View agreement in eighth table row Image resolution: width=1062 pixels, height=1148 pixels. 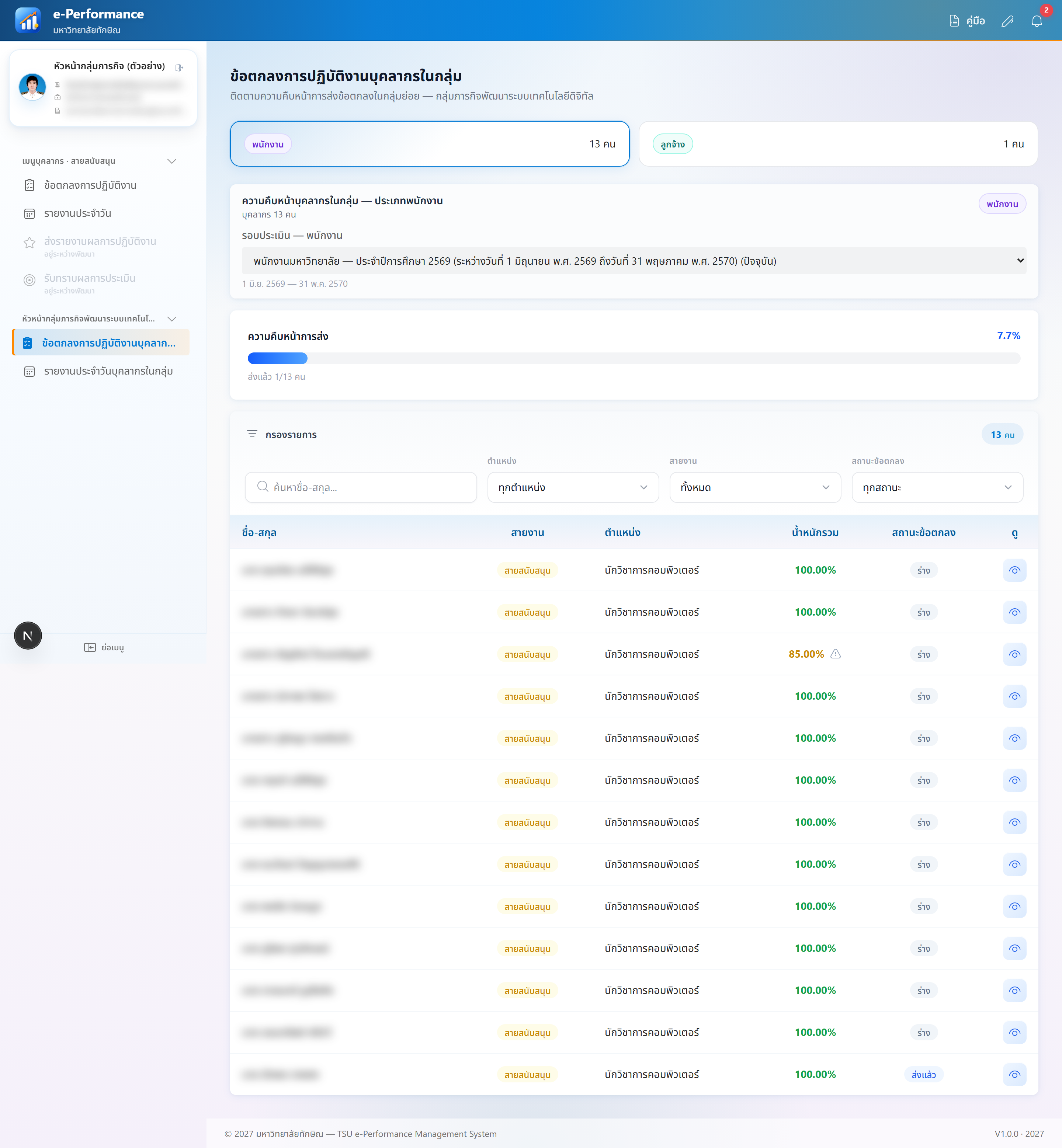1015,864
